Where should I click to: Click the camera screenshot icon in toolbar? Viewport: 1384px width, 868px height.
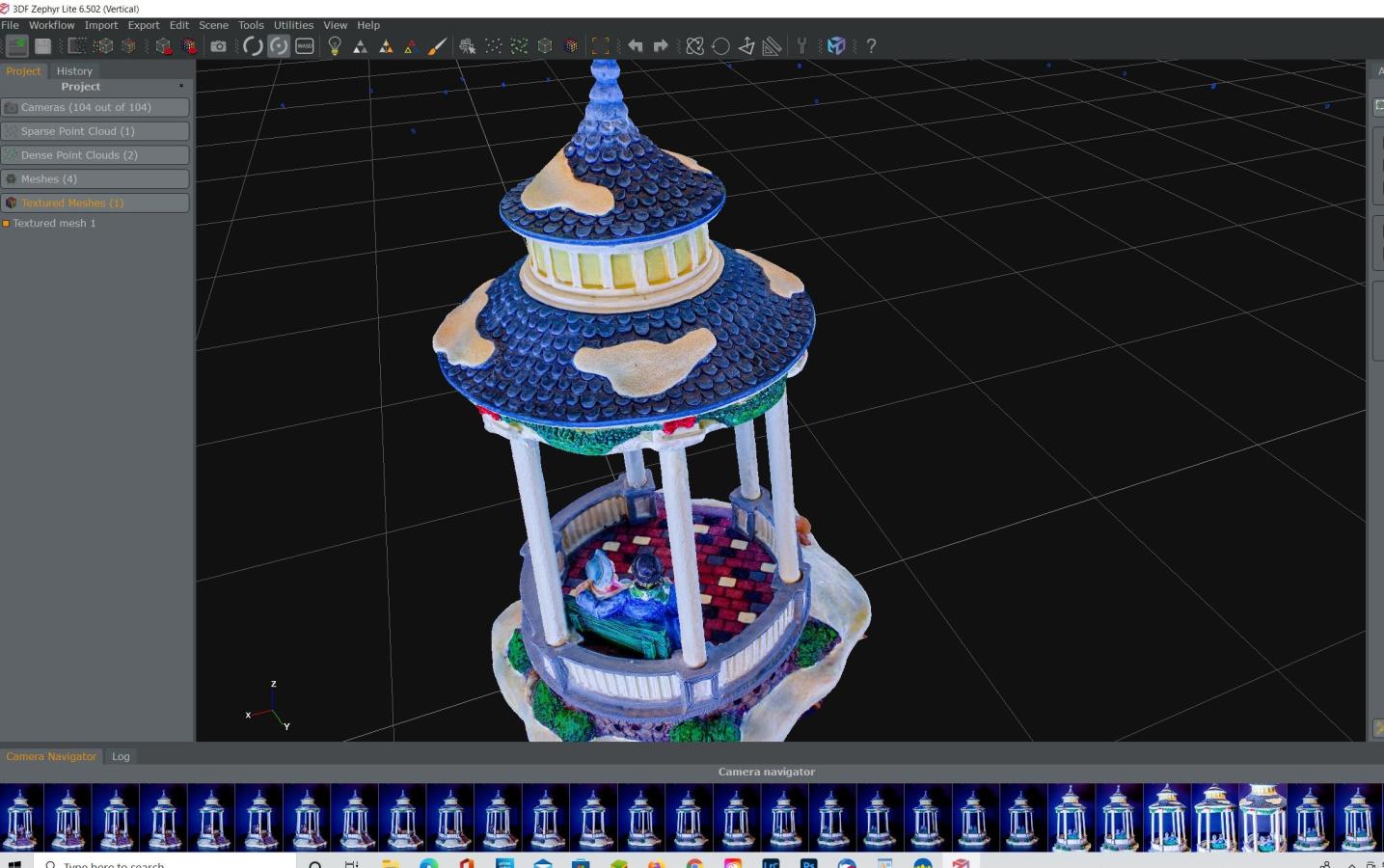pyautogui.click(x=219, y=45)
